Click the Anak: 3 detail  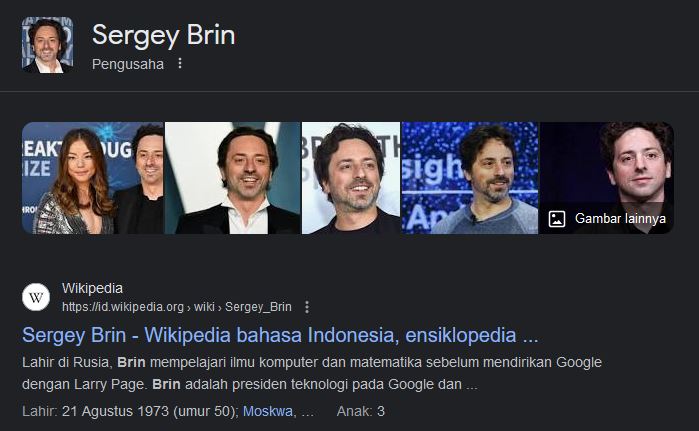tap(361, 411)
